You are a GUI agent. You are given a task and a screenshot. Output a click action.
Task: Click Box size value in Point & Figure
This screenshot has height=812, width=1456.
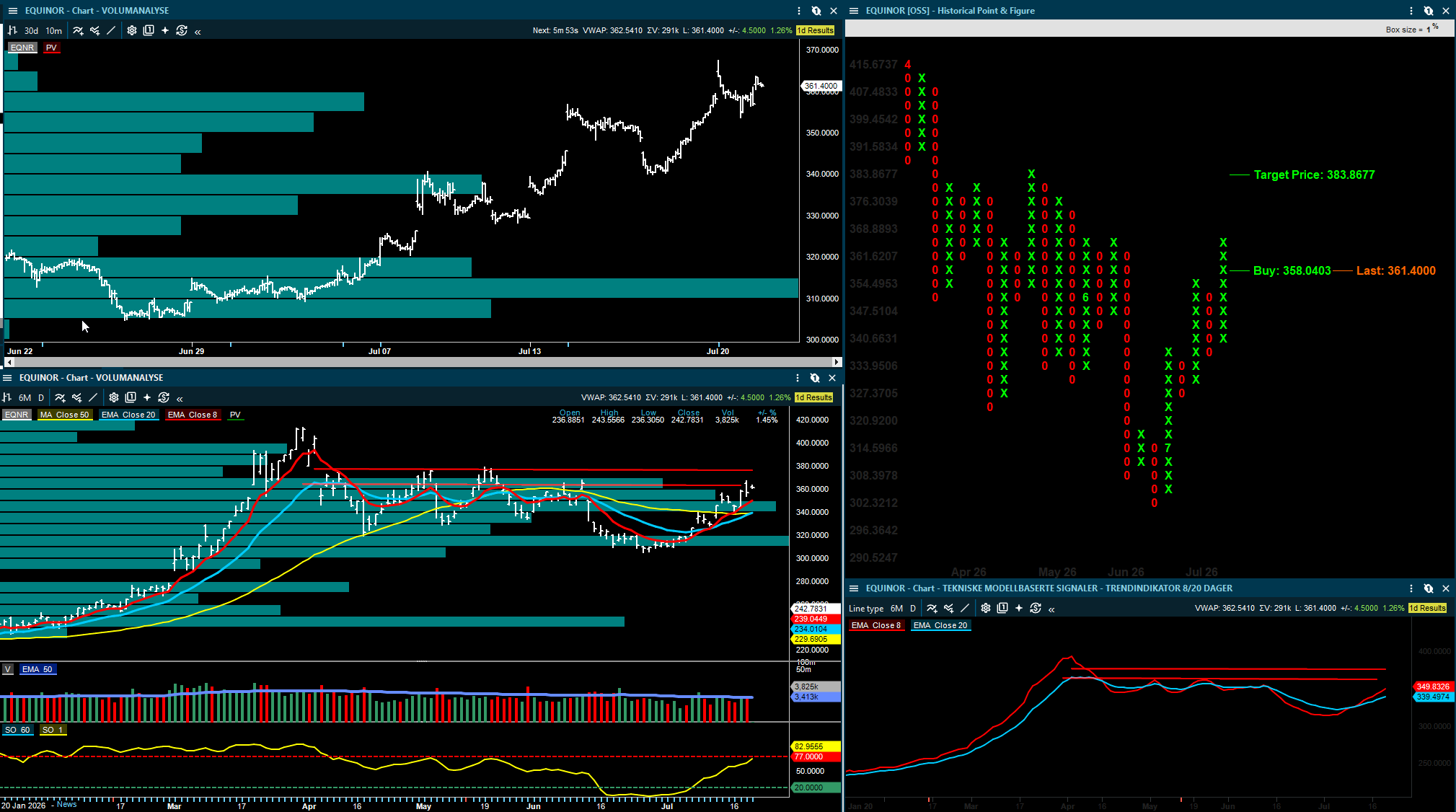(1428, 30)
